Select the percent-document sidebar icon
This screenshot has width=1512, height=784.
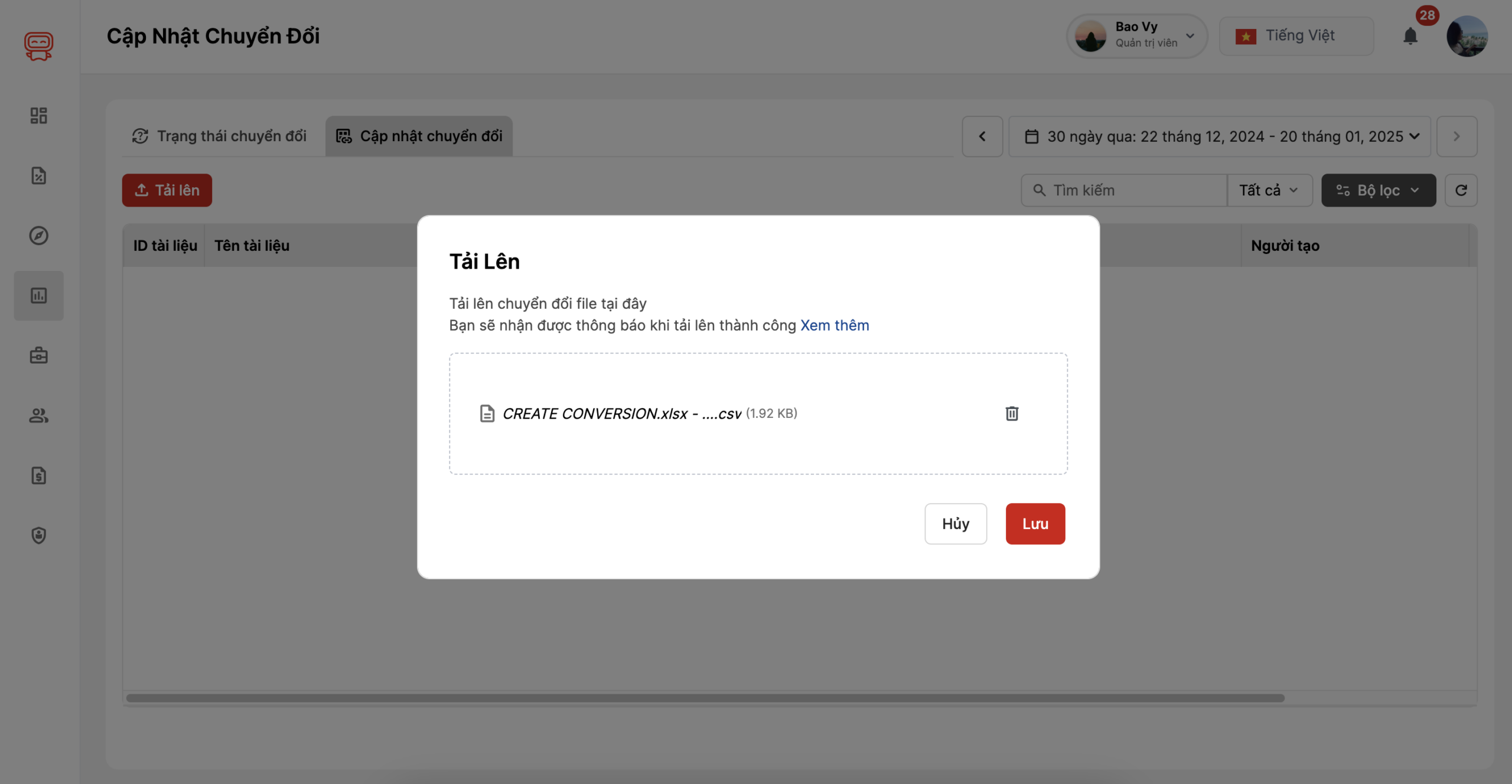pos(38,175)
